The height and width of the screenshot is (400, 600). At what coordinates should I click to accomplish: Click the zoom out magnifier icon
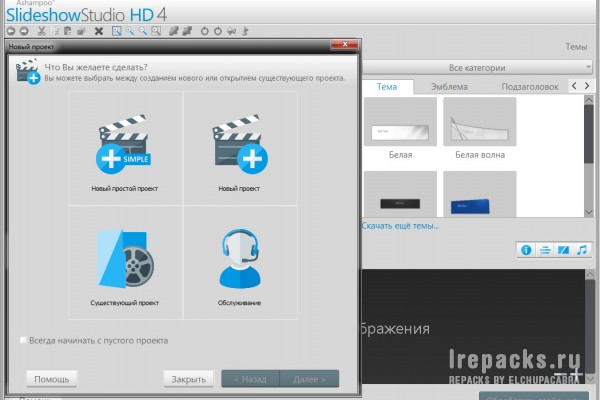click(143, 31)
